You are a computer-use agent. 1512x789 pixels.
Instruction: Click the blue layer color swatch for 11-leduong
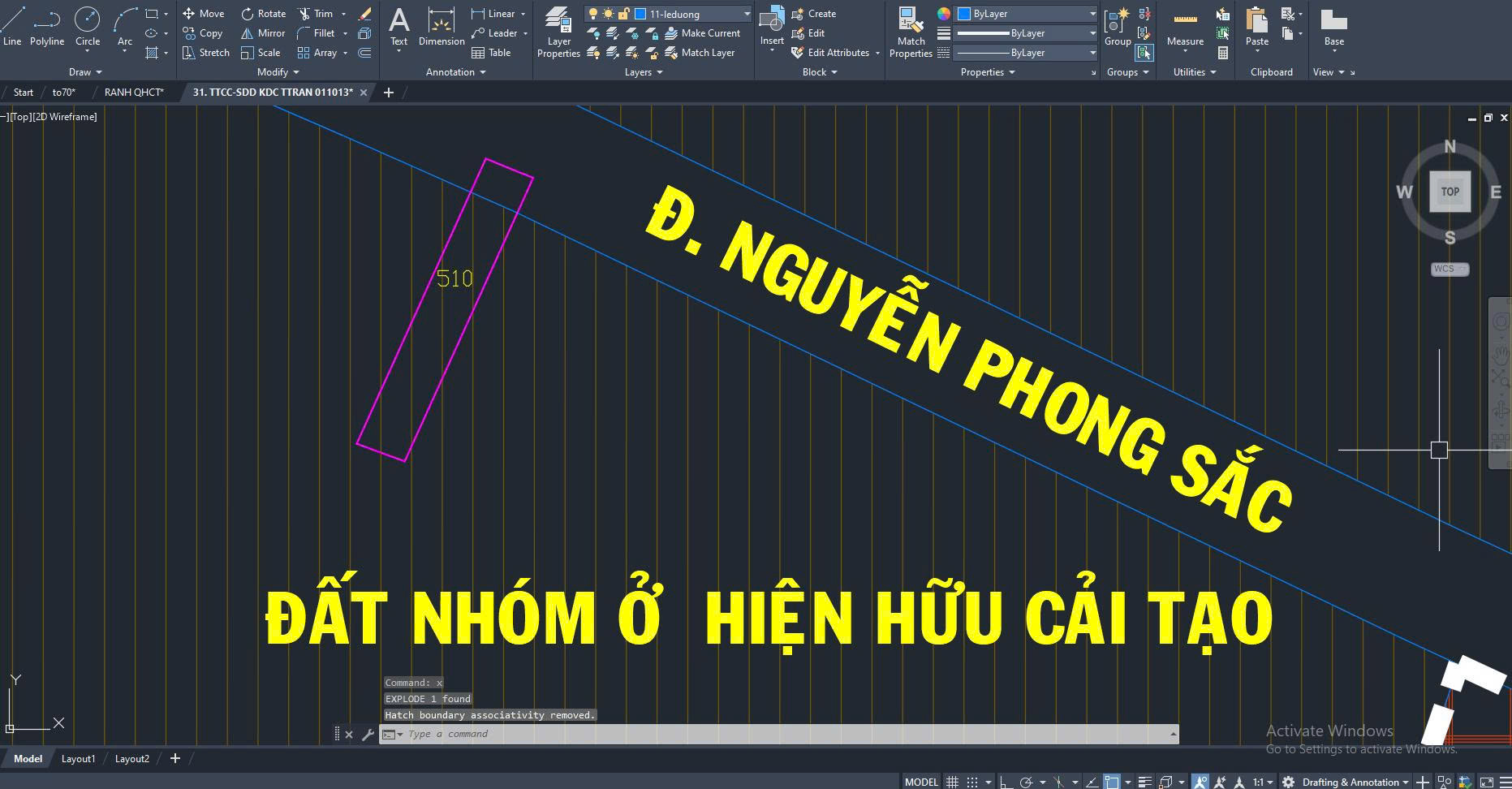[640, 14]
